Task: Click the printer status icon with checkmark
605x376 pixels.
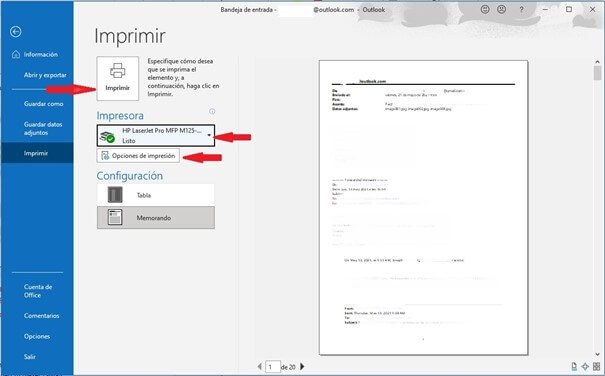Action: click(107, 137)
